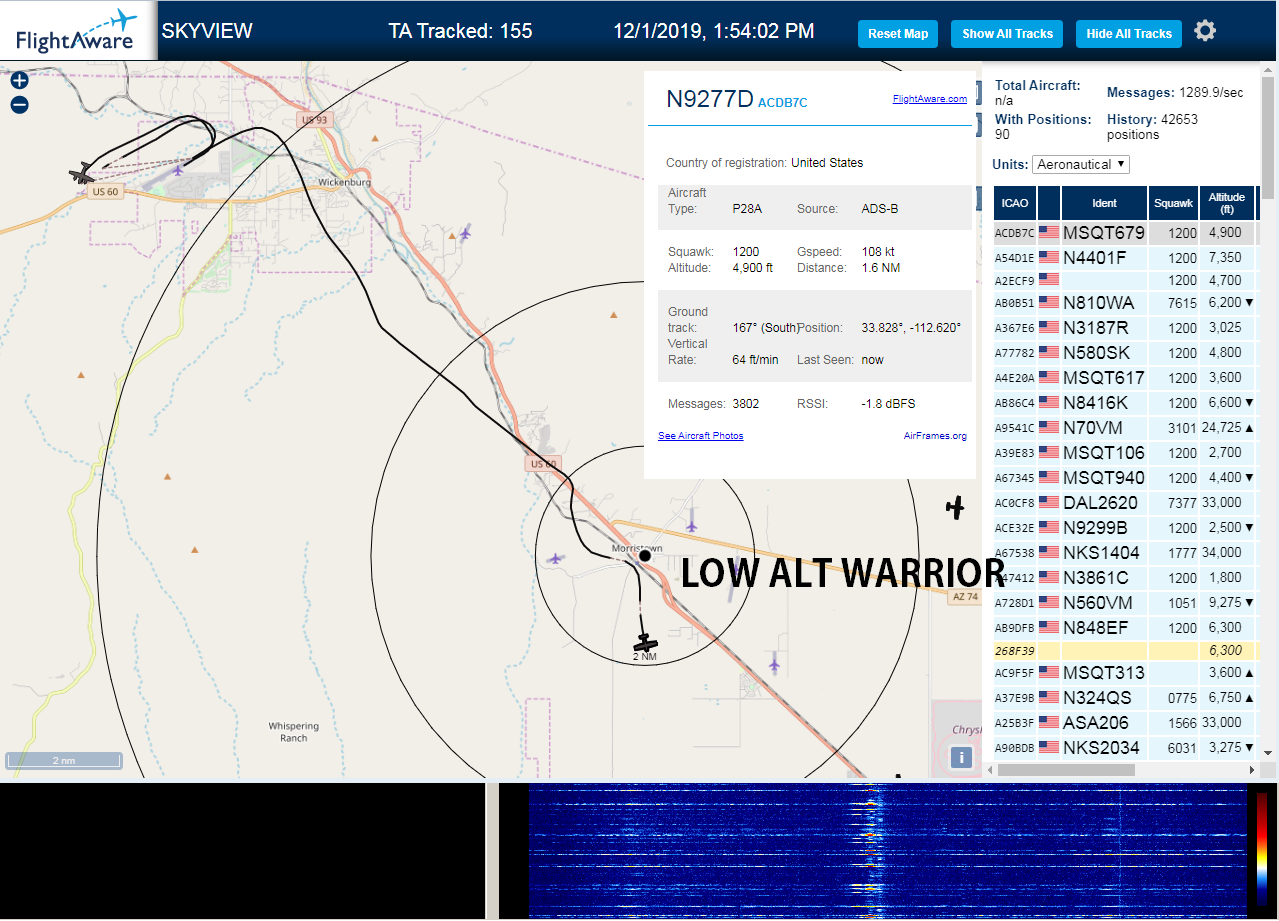Image resolution: width=1279 pixels, height=921 pixels.
Task: Click the airport symbol west of Morristown
Action: [x=555, y=559]
